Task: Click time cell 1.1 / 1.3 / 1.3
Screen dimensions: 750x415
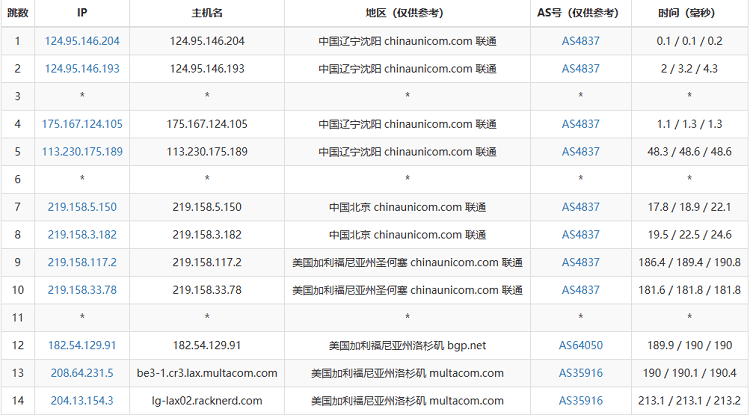Action: 690,124
